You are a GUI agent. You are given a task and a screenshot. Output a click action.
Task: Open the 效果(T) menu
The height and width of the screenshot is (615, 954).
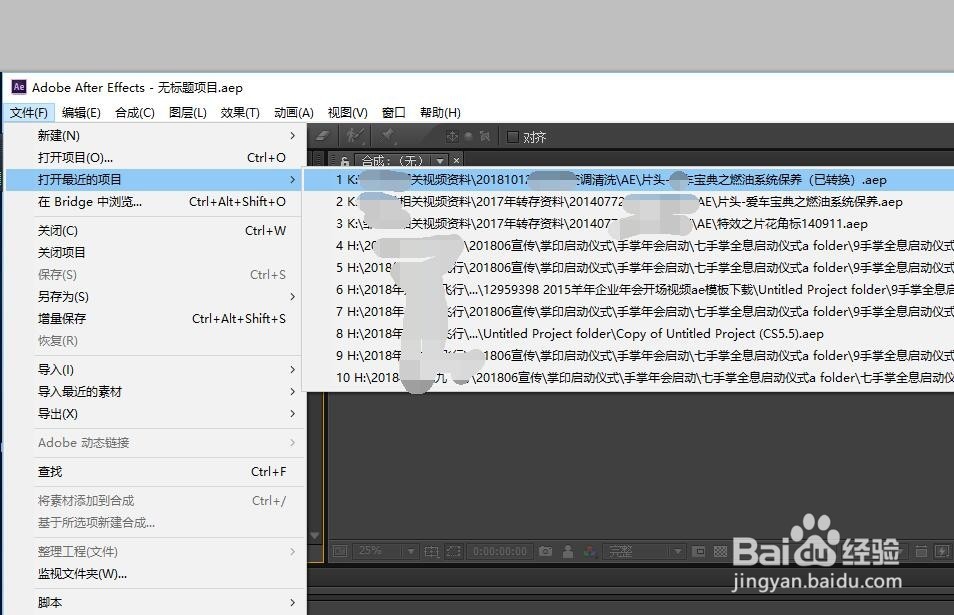pyautogui.click(x=240, y=113)
